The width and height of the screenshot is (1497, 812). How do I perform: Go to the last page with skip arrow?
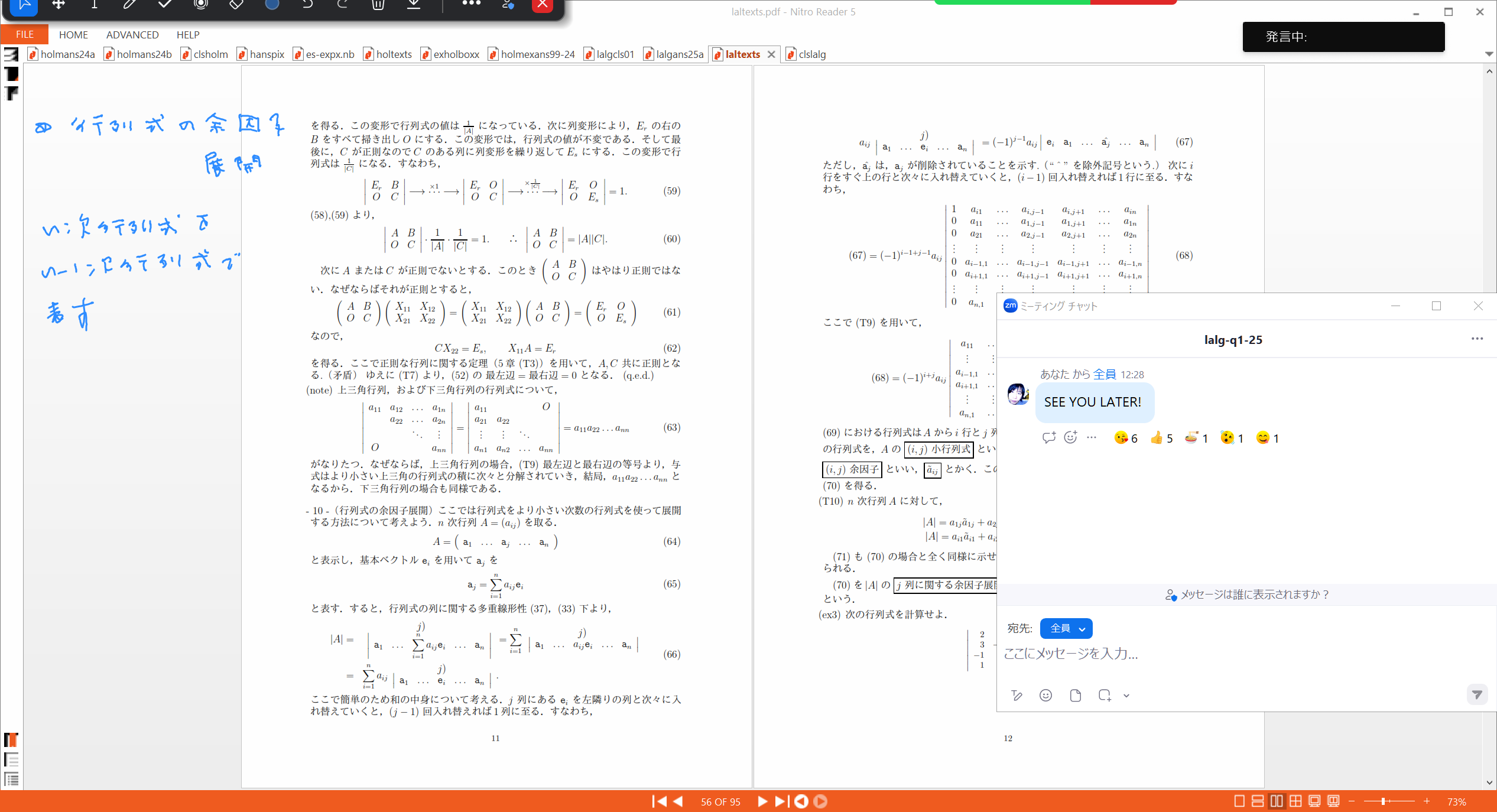781,801
